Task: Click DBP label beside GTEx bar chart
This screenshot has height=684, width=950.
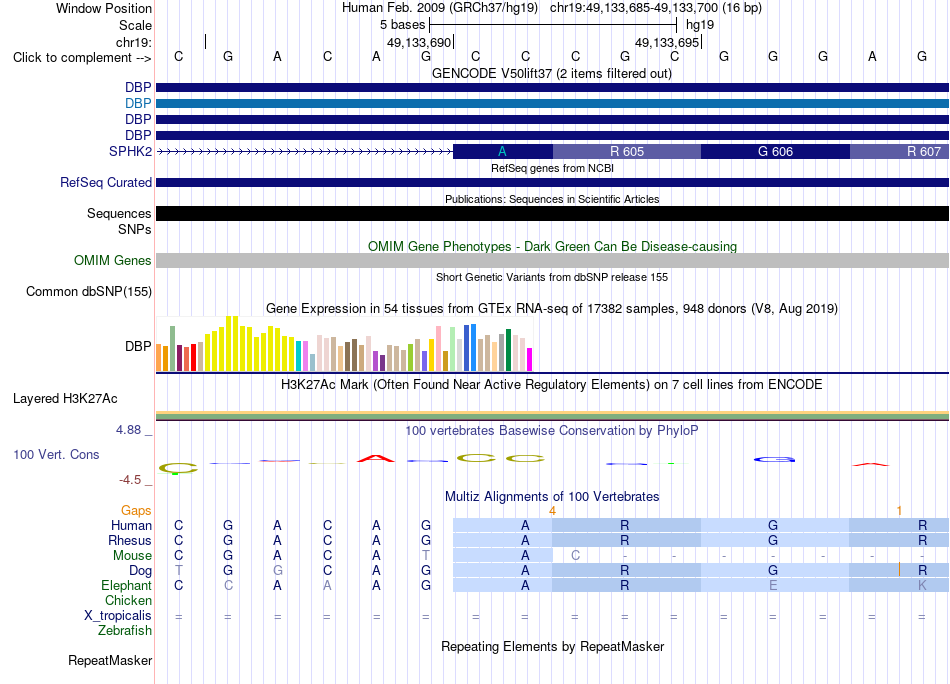Action: [138, 347]
